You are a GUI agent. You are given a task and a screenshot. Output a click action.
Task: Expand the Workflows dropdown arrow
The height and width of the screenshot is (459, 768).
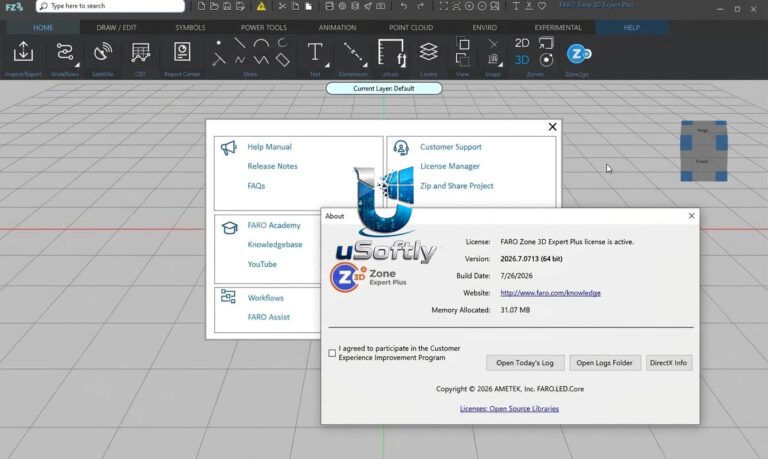pos(77,65)
